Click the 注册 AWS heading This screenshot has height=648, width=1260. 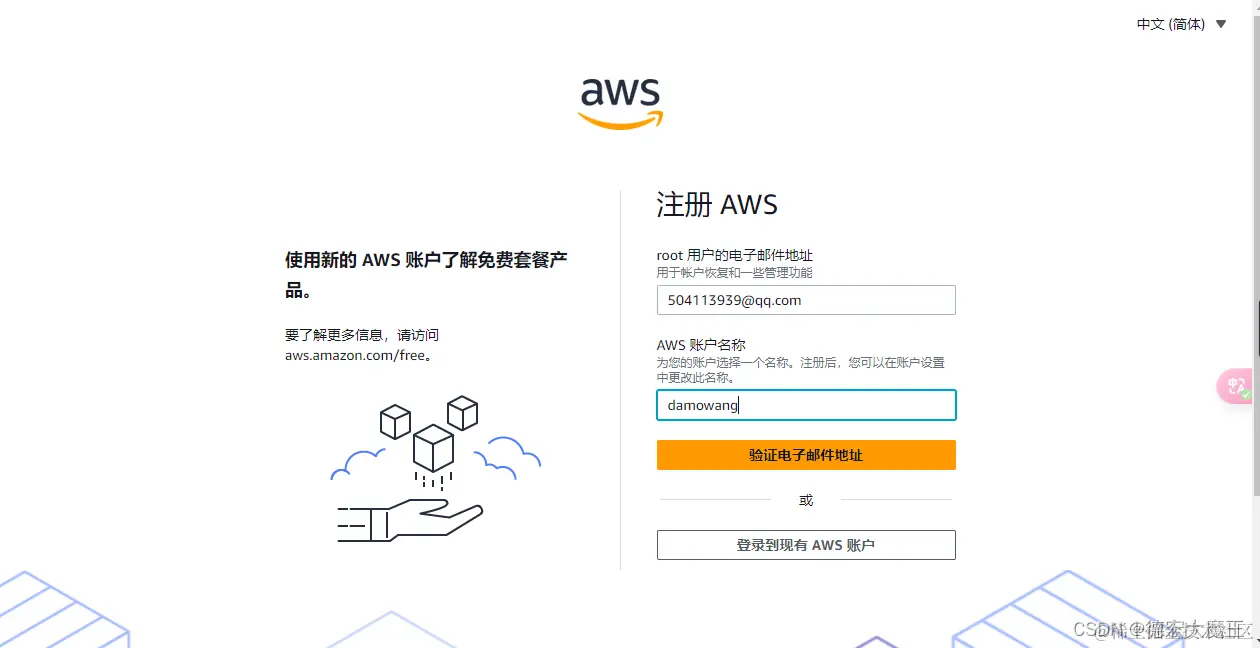pyautogui.click(x=717, y=205)
